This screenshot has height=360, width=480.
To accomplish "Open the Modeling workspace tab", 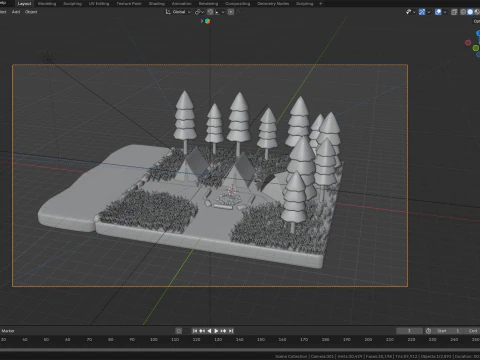I will (47, 4).
